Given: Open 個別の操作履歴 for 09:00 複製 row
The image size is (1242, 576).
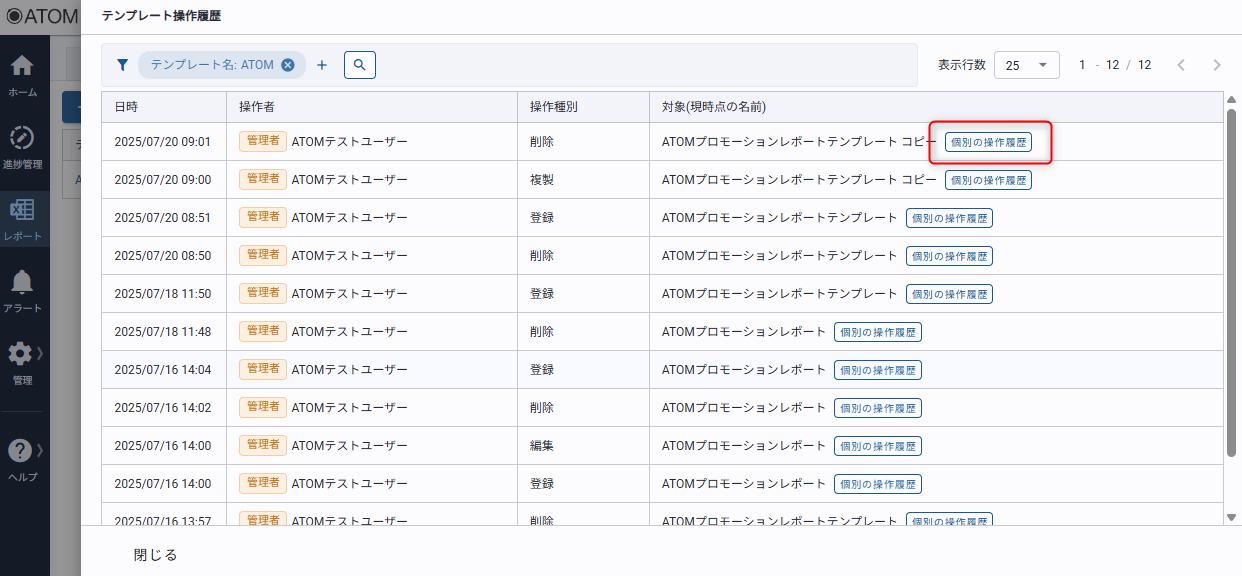Looking at the screenshot, I should (x=988, y=180).
